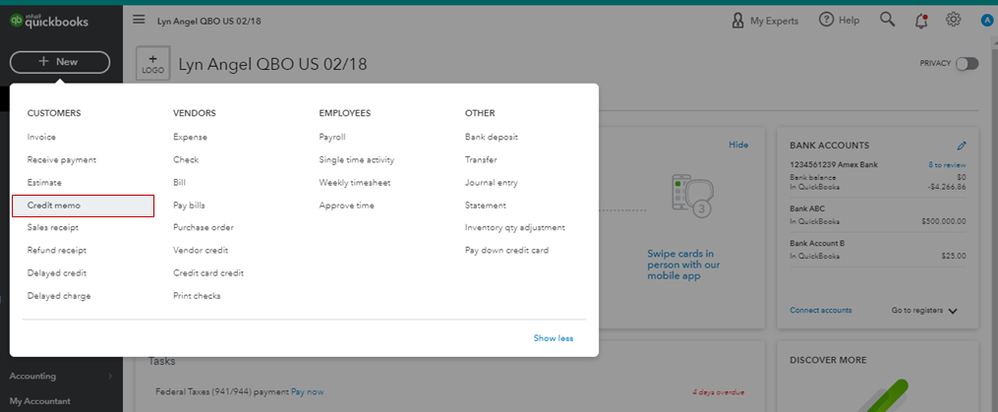Edit bank accounts with pencil icon
This screenshot has height=412, width=998.
point(961,145)
